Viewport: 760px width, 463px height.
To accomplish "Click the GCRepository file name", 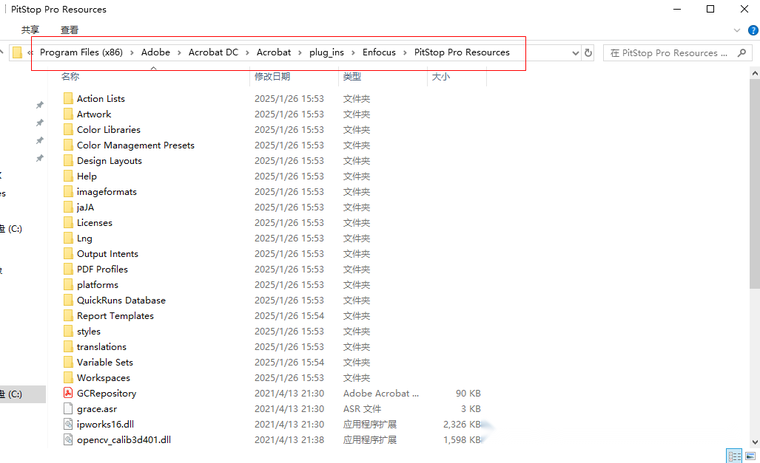I will [x=107, y=393].
